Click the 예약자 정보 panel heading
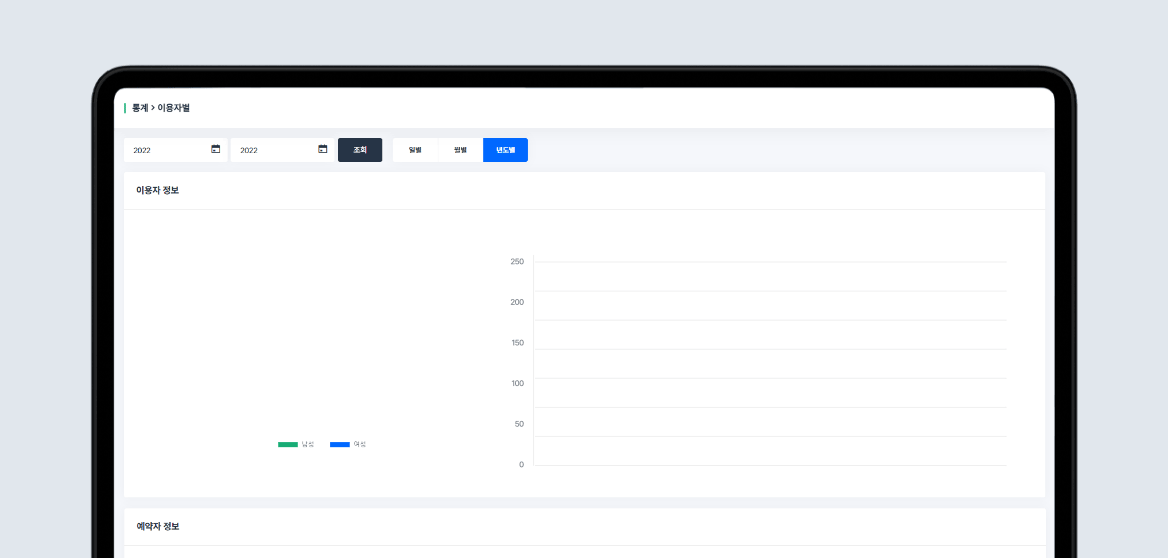Screen dimensions: 1168x558 (158, 526)
